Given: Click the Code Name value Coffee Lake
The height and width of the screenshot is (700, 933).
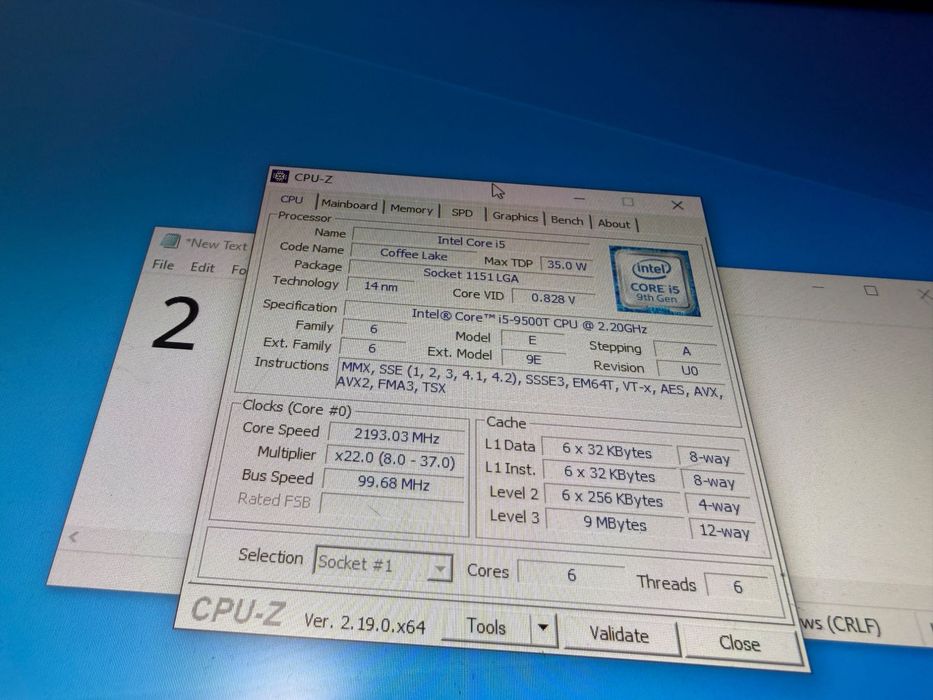Looking at the screenshot, I should (413, 254).
